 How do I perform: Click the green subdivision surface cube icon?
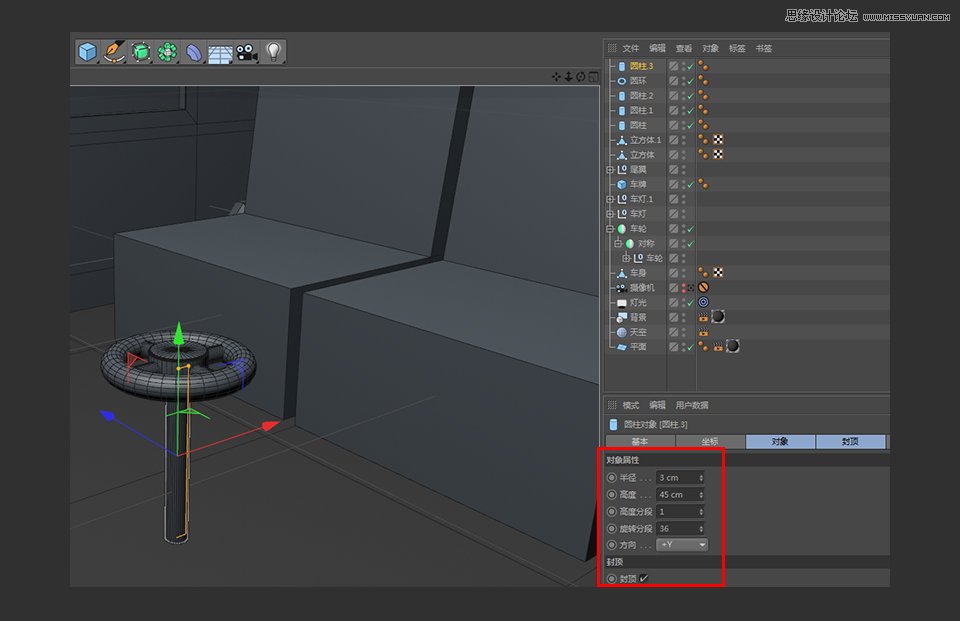pos(140,50)
